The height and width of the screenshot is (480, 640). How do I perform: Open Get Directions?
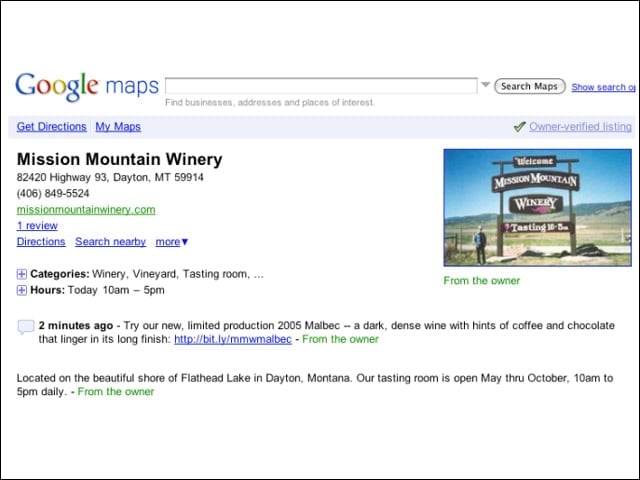pos(51,127)
